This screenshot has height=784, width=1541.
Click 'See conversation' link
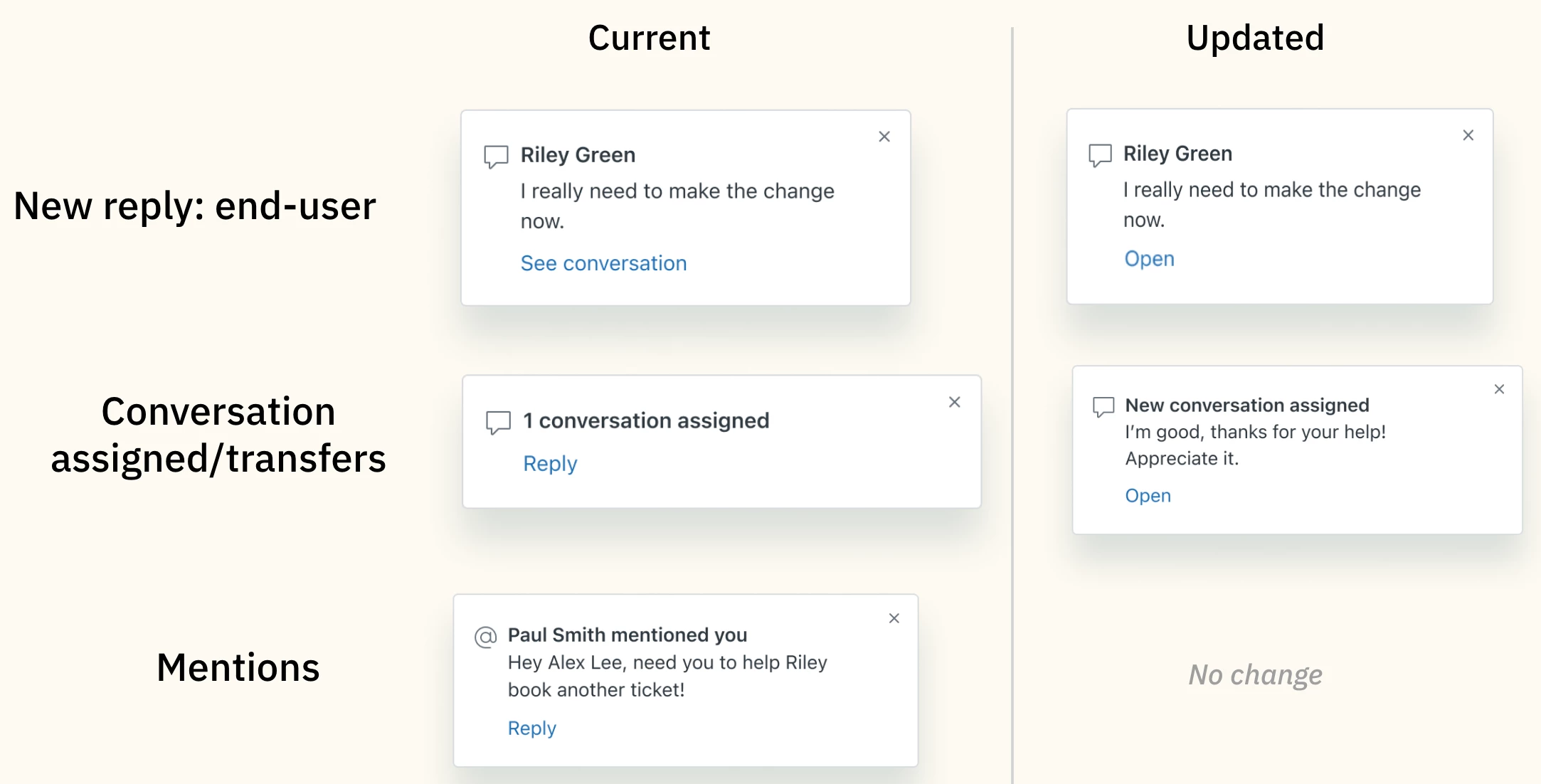[603, 263]
